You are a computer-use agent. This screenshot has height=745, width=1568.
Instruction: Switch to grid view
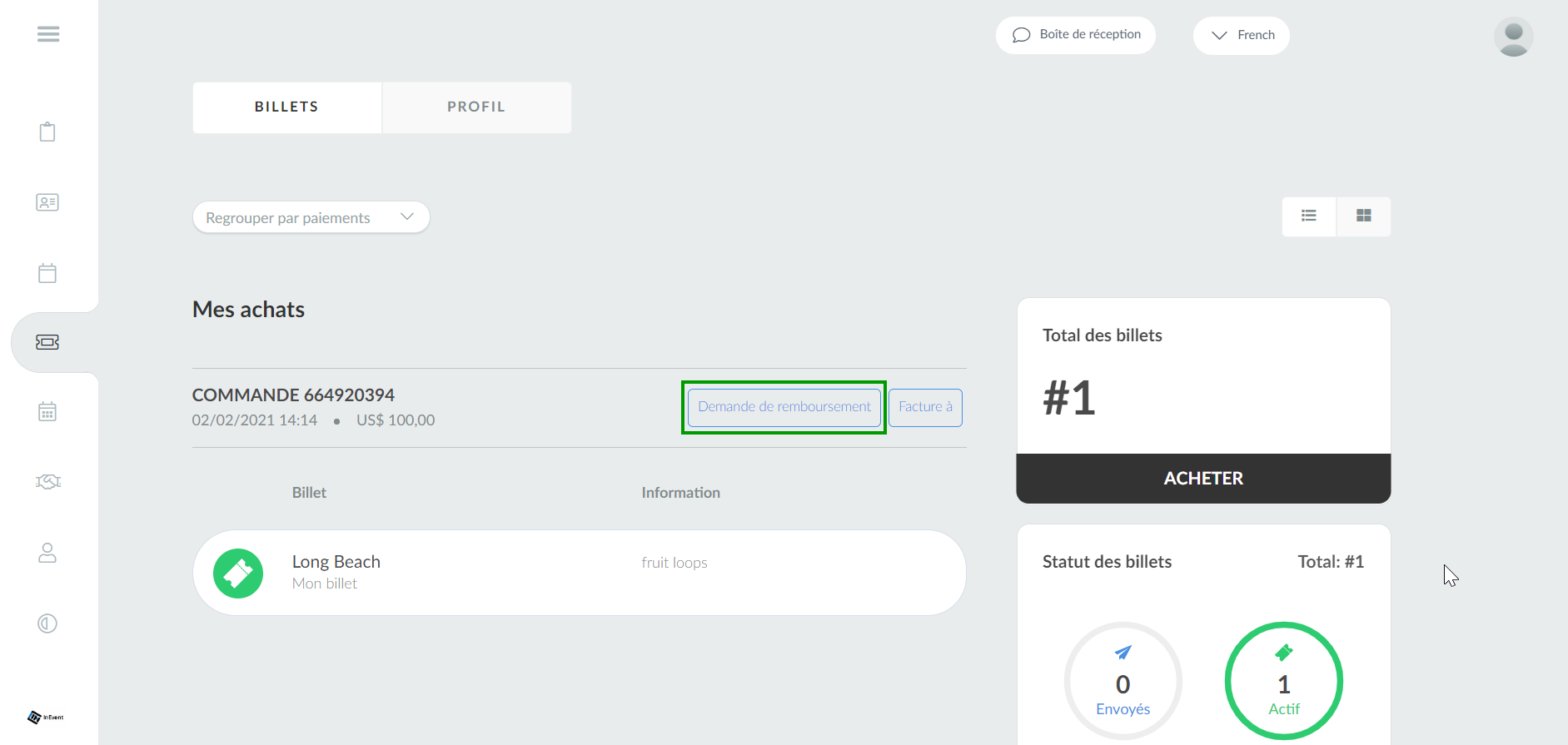tap(1364, 216)
